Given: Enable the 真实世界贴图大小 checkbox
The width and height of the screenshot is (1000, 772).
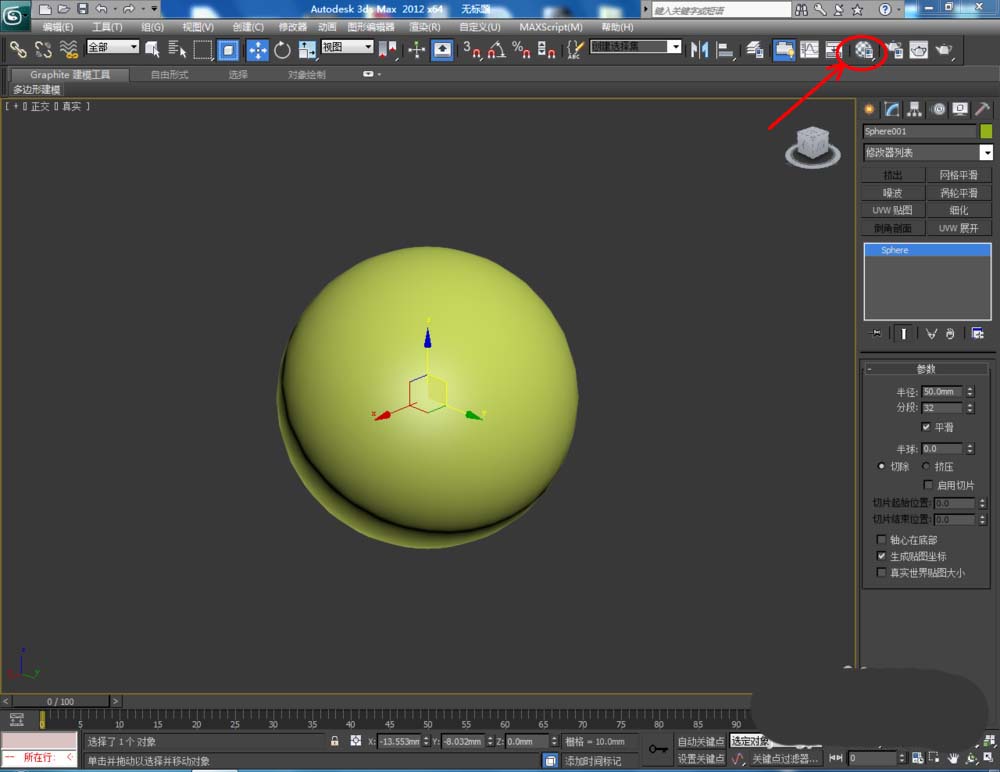Looking at the screenshot, I should tap(881, 572).
